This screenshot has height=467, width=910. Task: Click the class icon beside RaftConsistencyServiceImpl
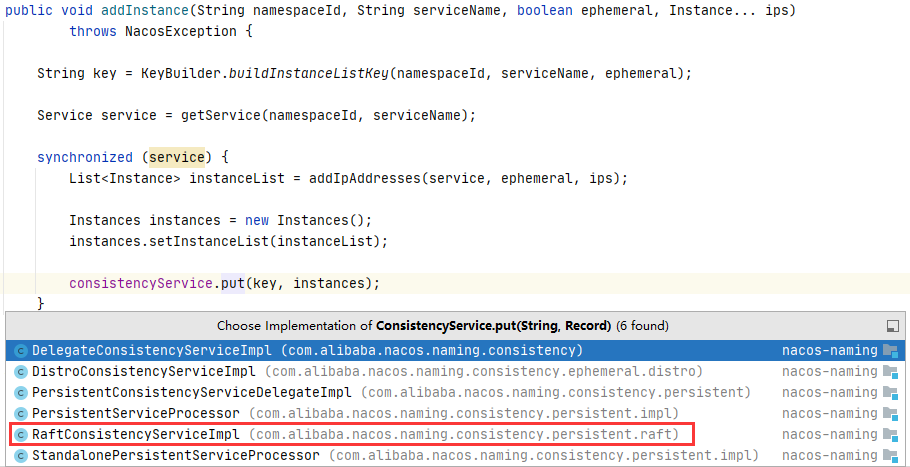[21, 434]
